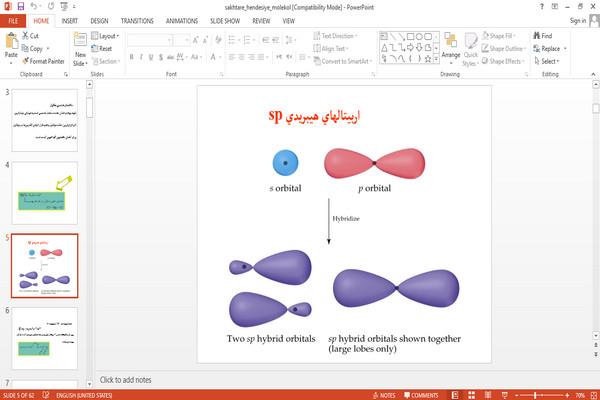Click Convert to SmartArt button
600x400 pixels.
(342, 61)
